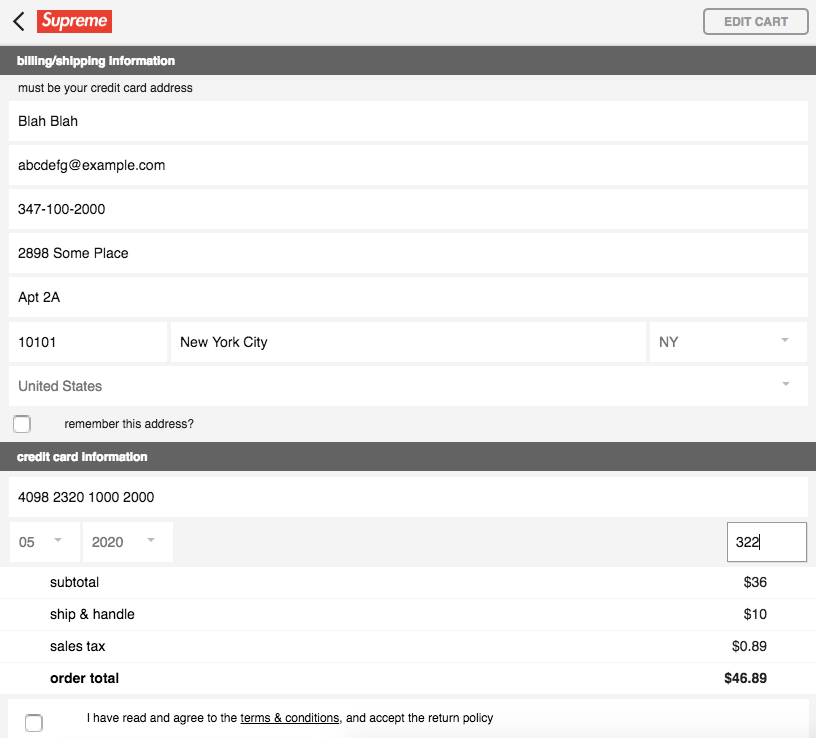Click the card number field 4098 2320 1000 2000
The image size is (816, 738).
click(408, 498)
